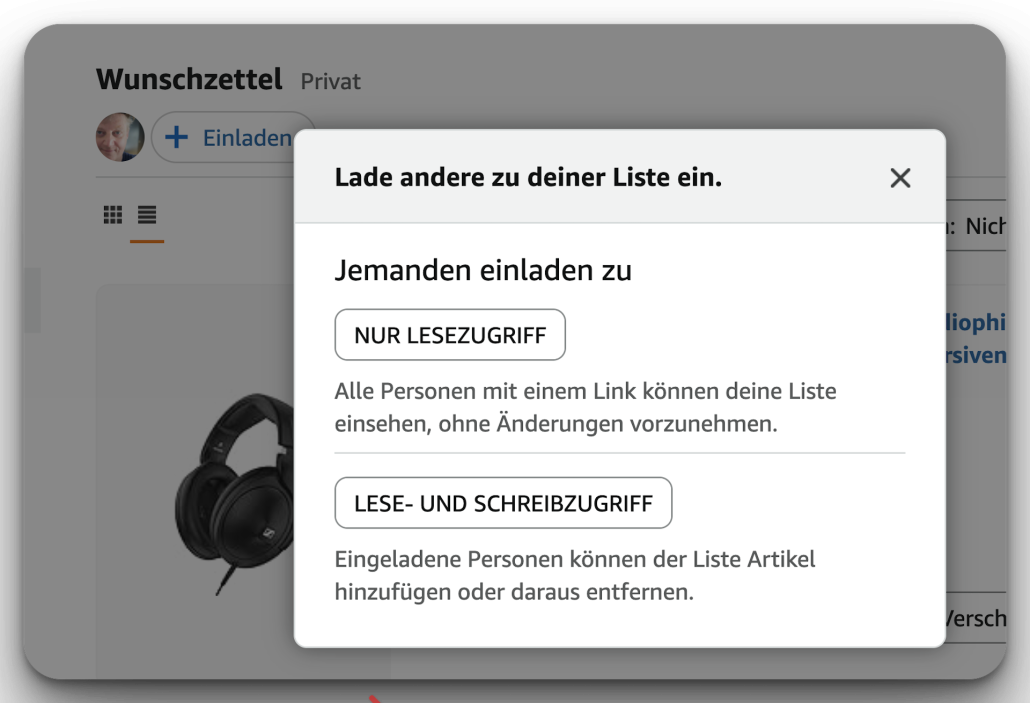
Task: Click the X icon to dismiss the dialog
Action: [x=900, y=177]
